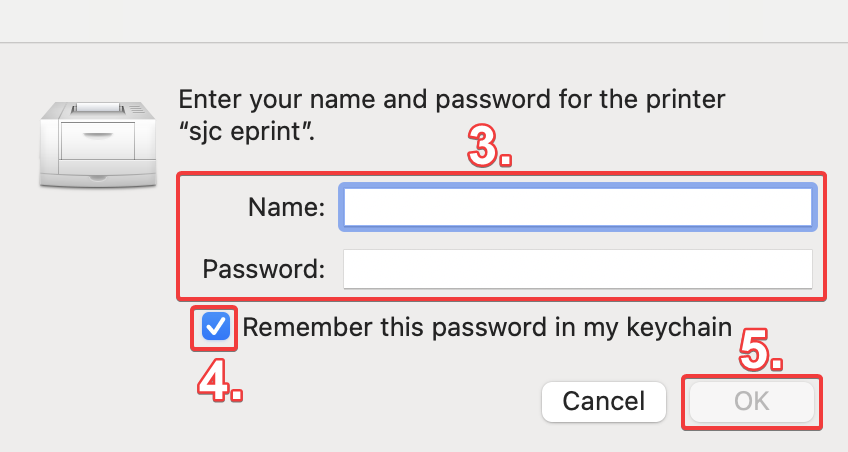Focus the Name text field
848x452 pixels.
(578, 207)
